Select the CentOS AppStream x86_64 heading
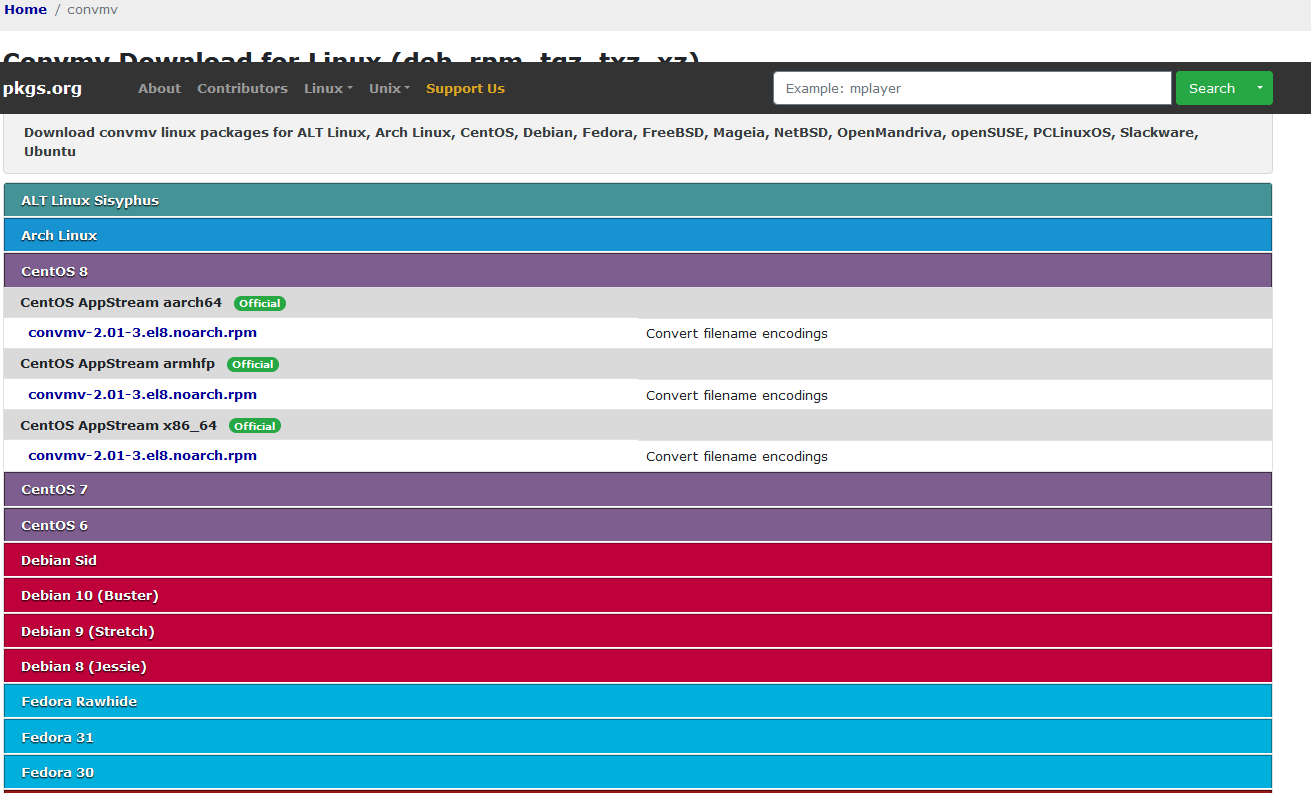 (x=119, y=425)
